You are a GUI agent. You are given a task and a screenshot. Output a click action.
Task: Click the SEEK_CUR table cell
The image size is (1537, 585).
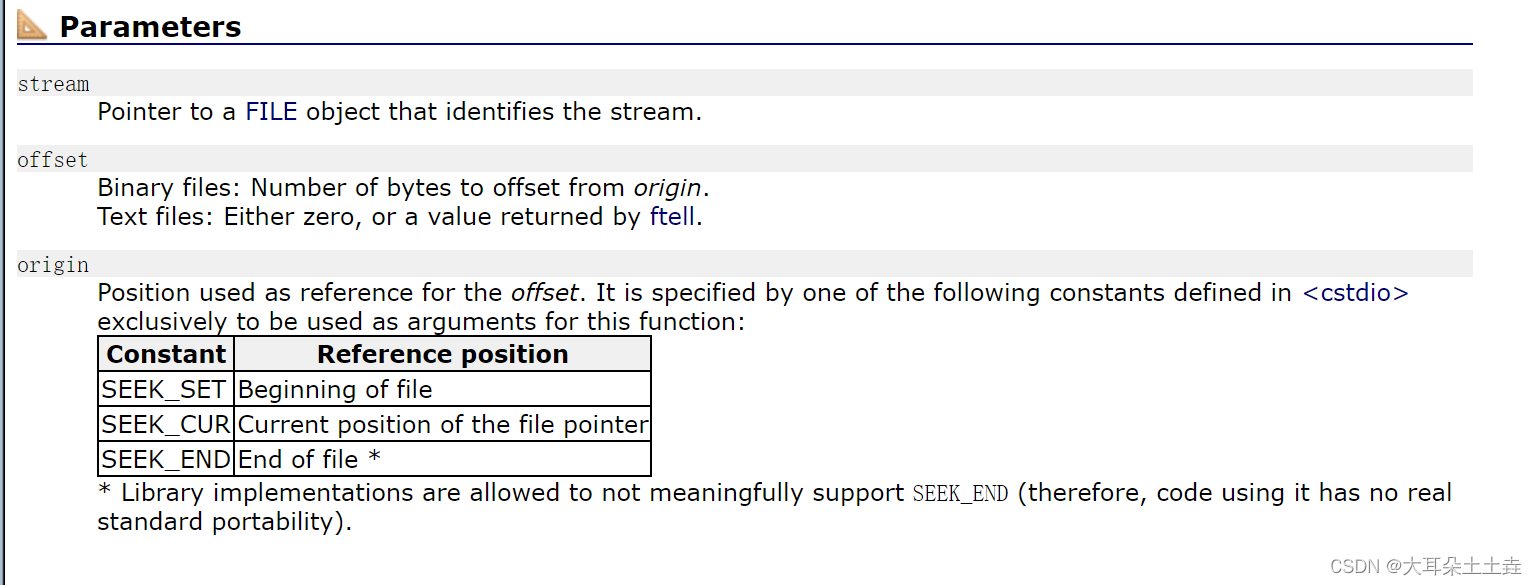point(166,424)
